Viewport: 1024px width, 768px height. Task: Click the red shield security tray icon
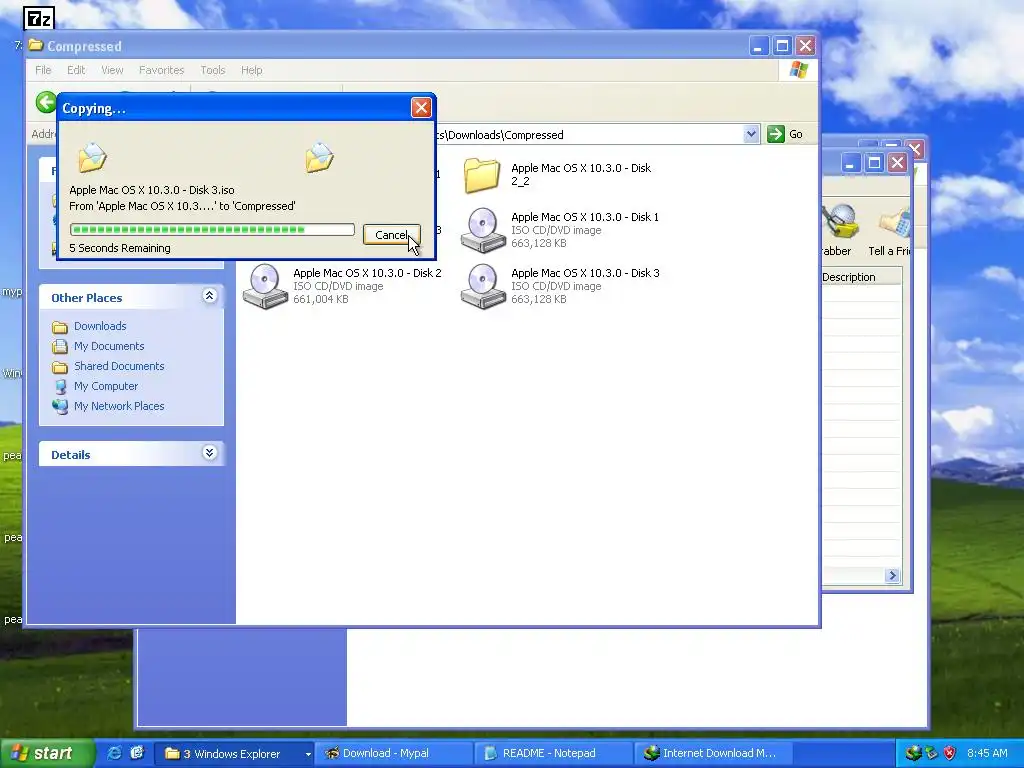(x=950, y=753)
